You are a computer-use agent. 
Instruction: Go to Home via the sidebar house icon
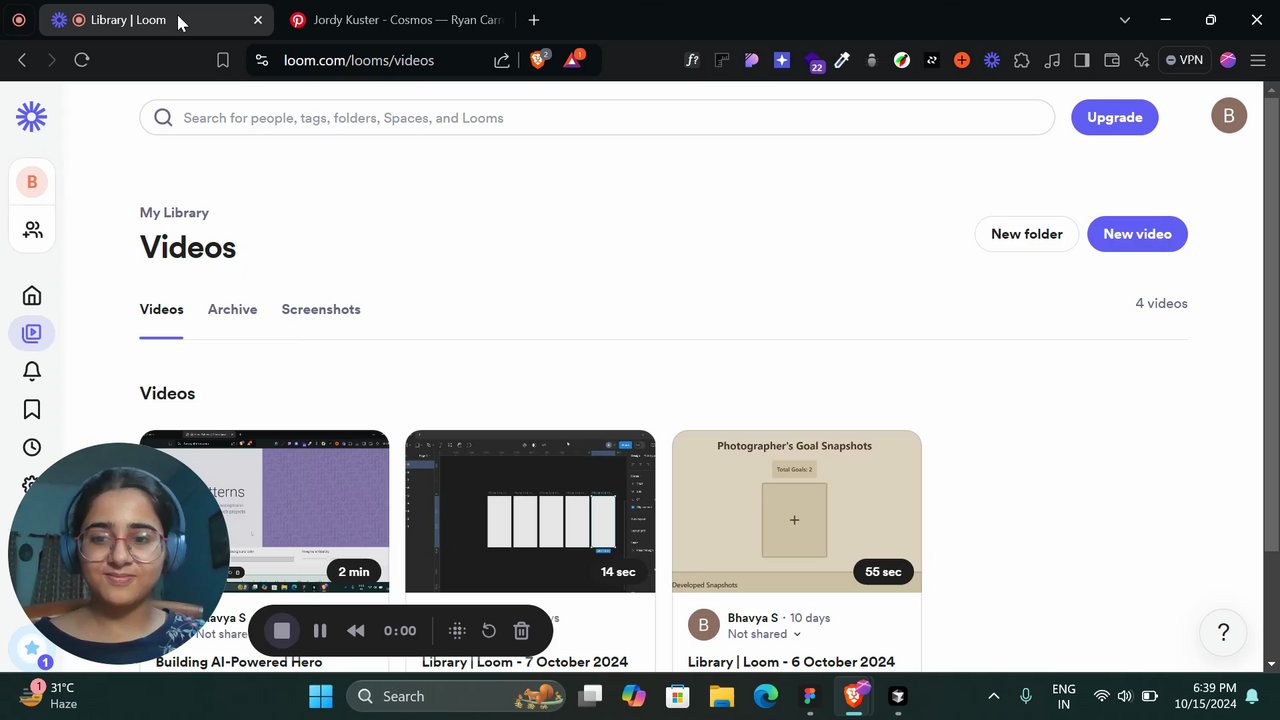click(x=32, y=295)
